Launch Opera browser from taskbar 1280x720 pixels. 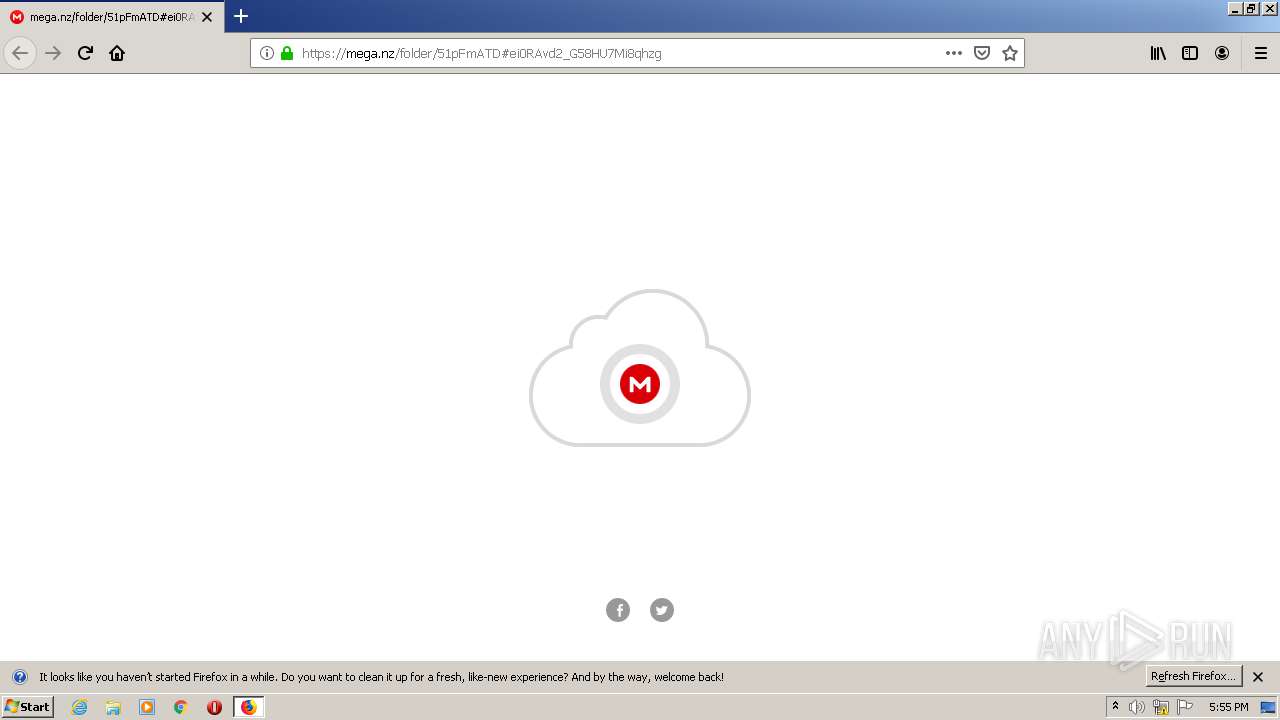pyautogui.click(x=214, y=707)
